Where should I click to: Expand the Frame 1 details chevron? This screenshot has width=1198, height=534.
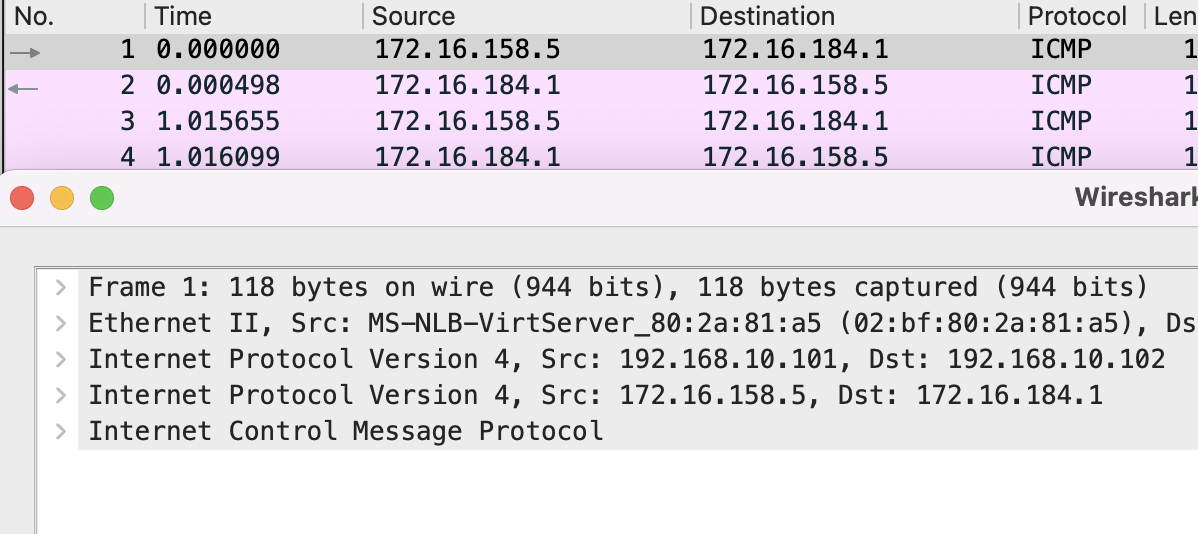[61, 288]
